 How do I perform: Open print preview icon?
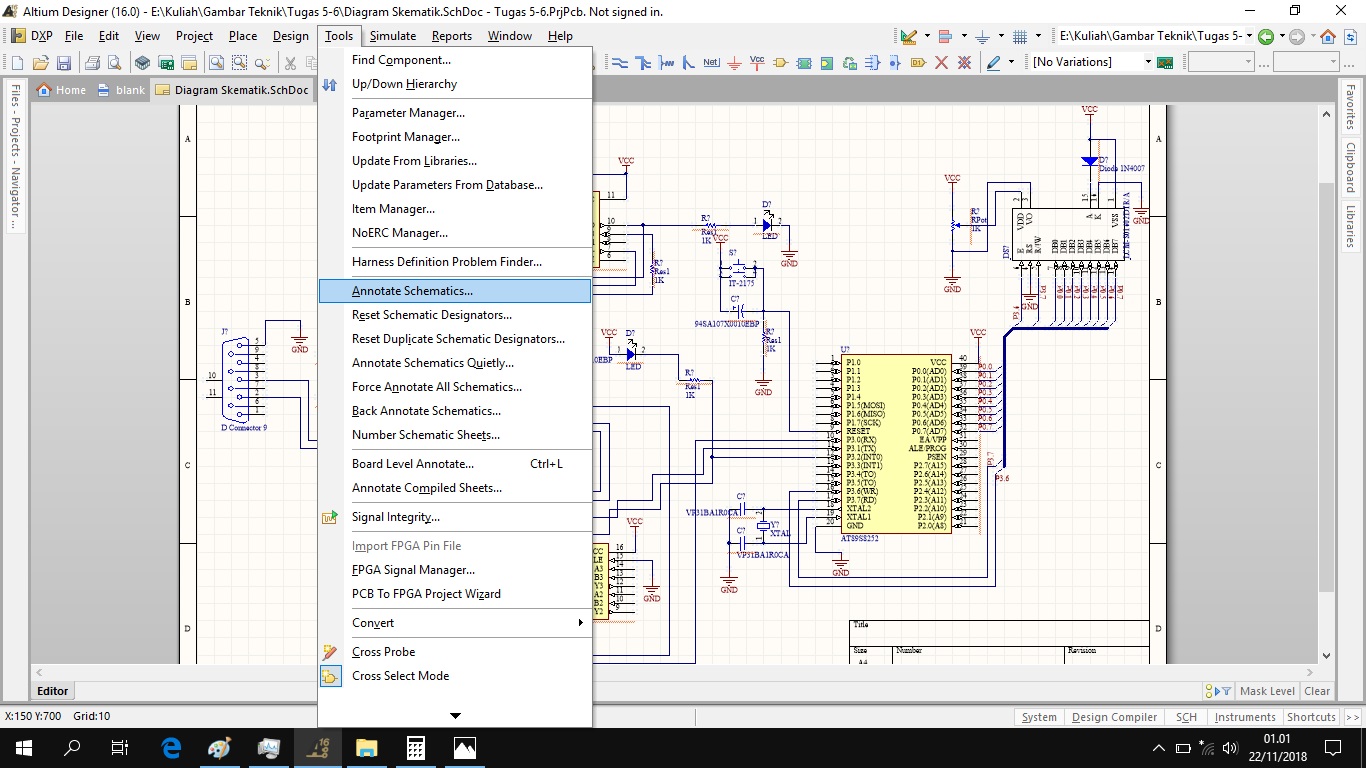pos(114,62)
